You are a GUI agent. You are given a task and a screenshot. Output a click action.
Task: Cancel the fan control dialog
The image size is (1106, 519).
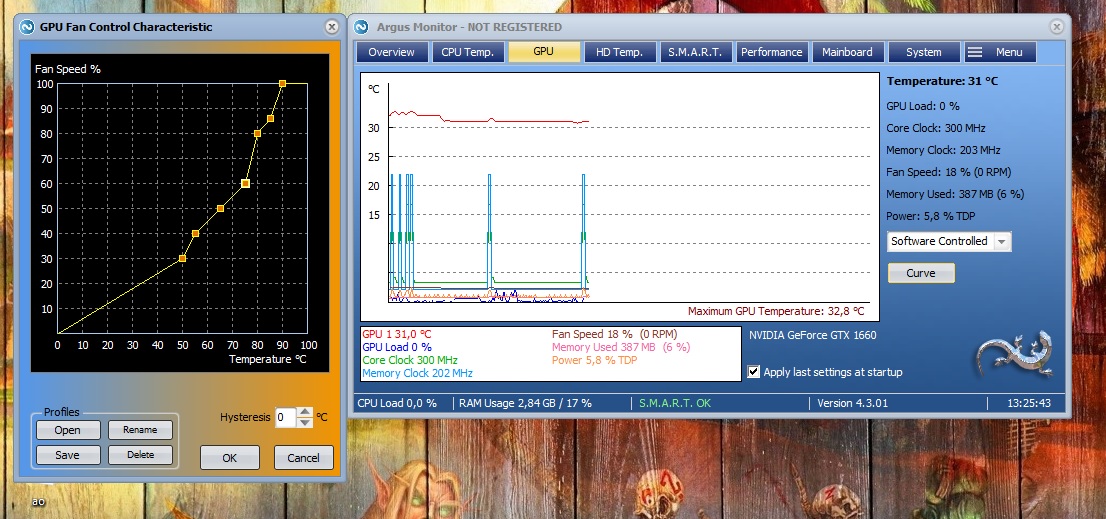point(303,458)
